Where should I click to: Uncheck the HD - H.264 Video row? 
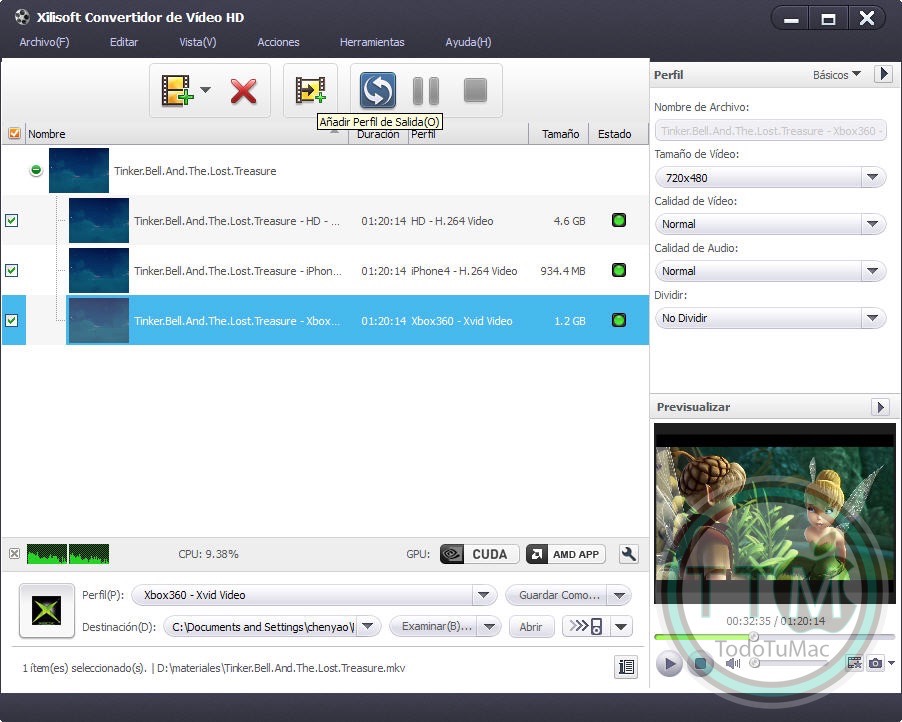12,220
